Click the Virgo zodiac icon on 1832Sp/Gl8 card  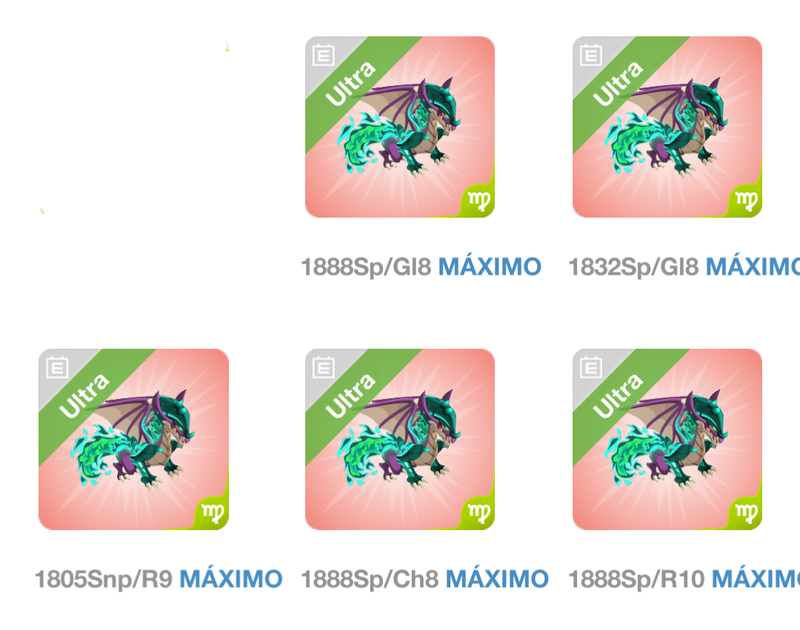[x=746, y=200]
